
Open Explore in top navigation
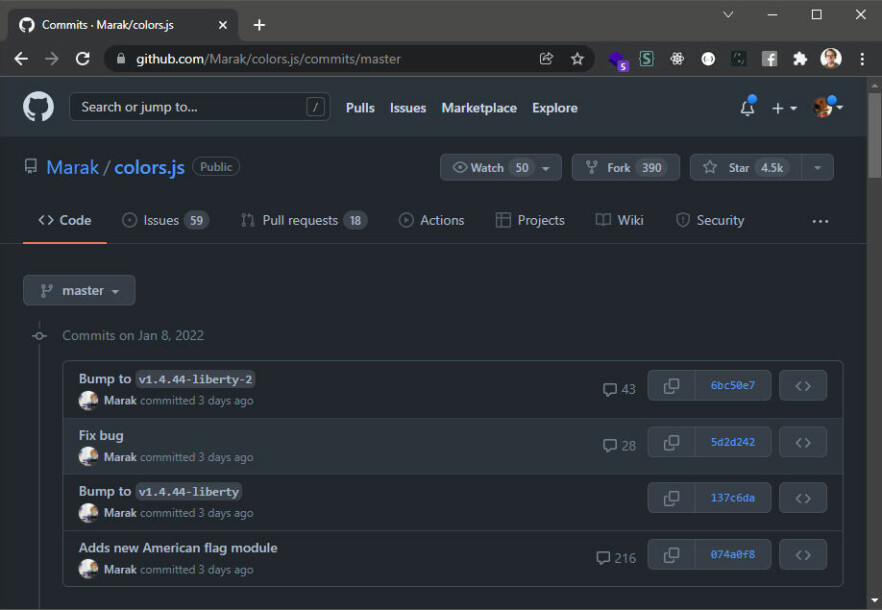[555, 108]
